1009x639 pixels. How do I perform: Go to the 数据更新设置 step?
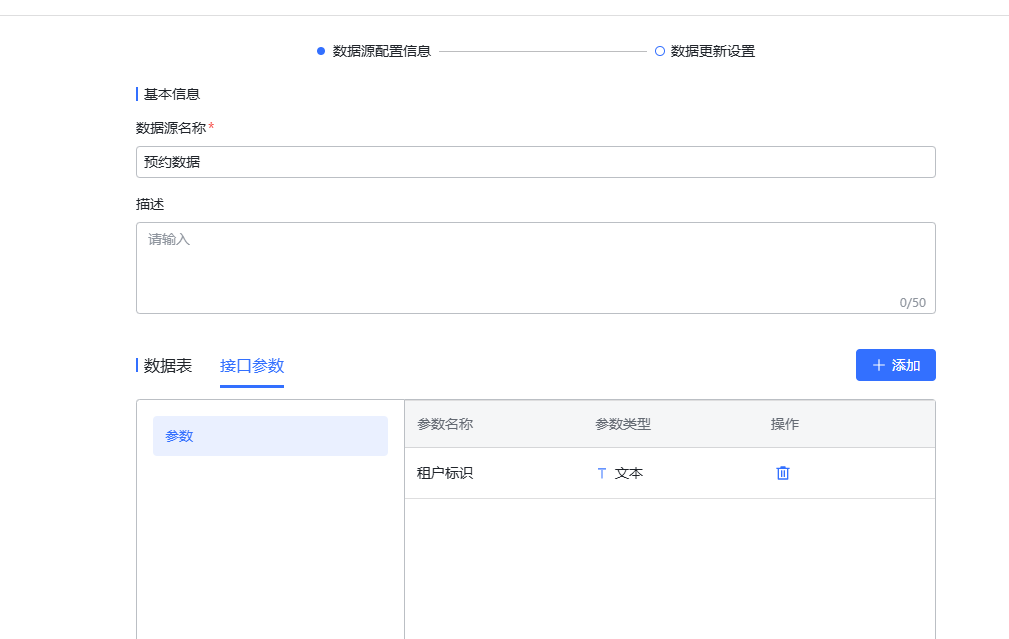point(705,51)
